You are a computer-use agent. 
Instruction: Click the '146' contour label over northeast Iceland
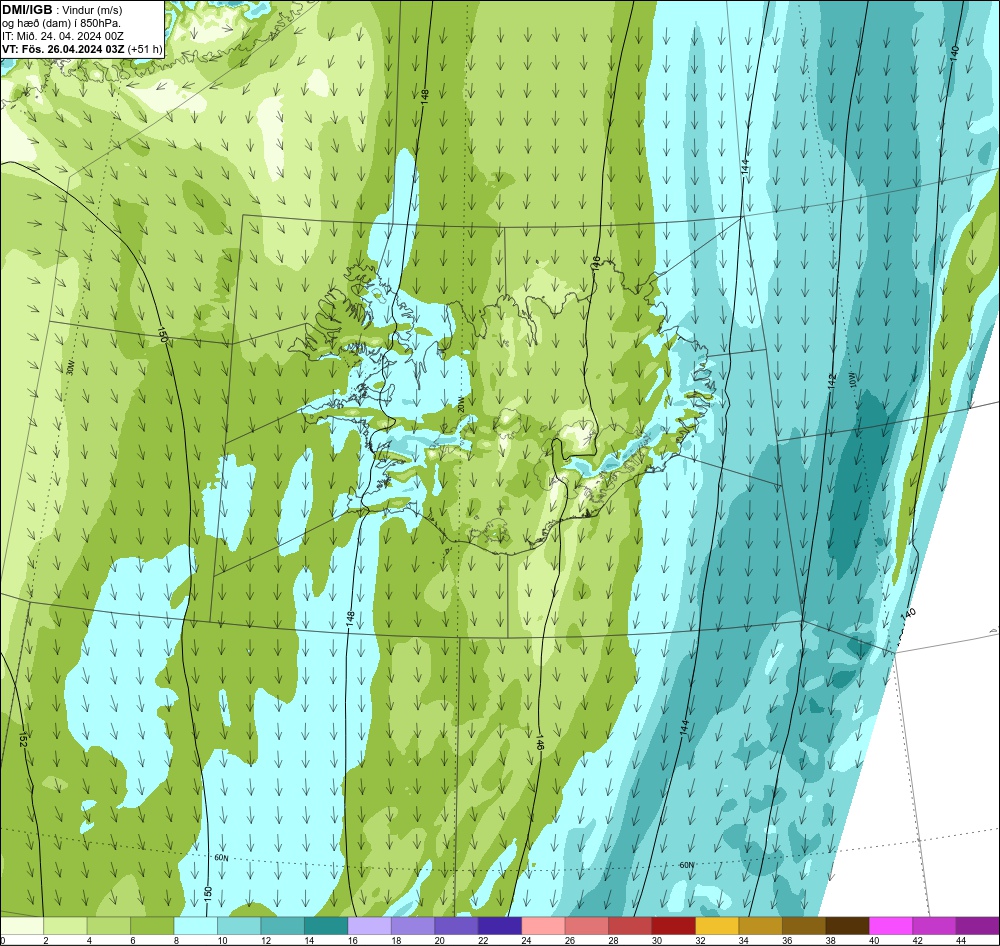pyautogui.click(x=596, y=263)
